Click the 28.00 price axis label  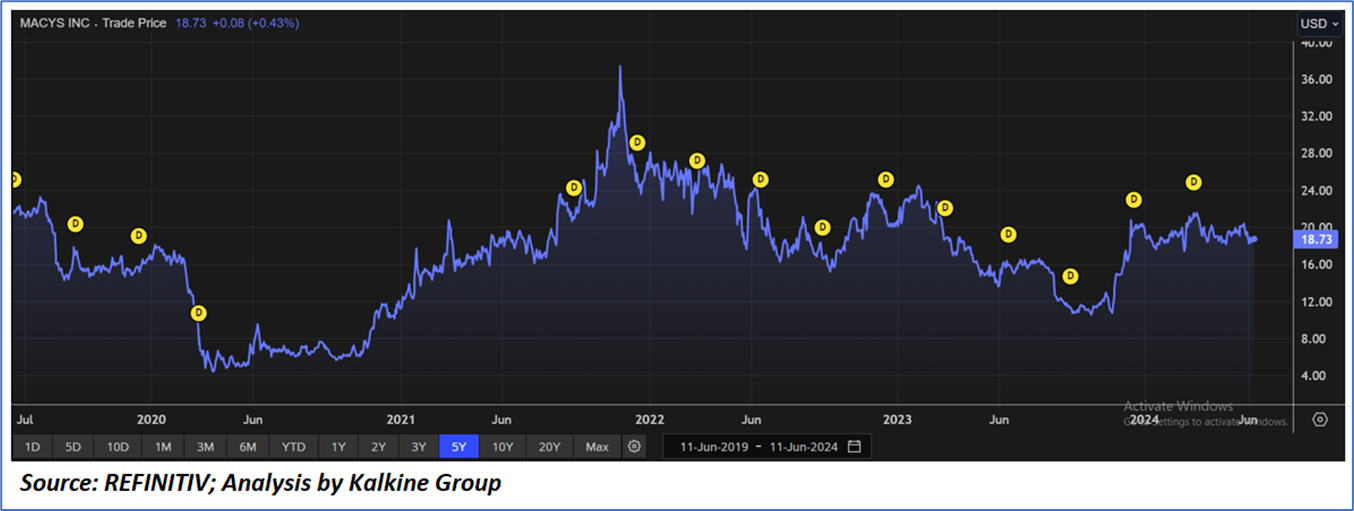(1314, 154)
